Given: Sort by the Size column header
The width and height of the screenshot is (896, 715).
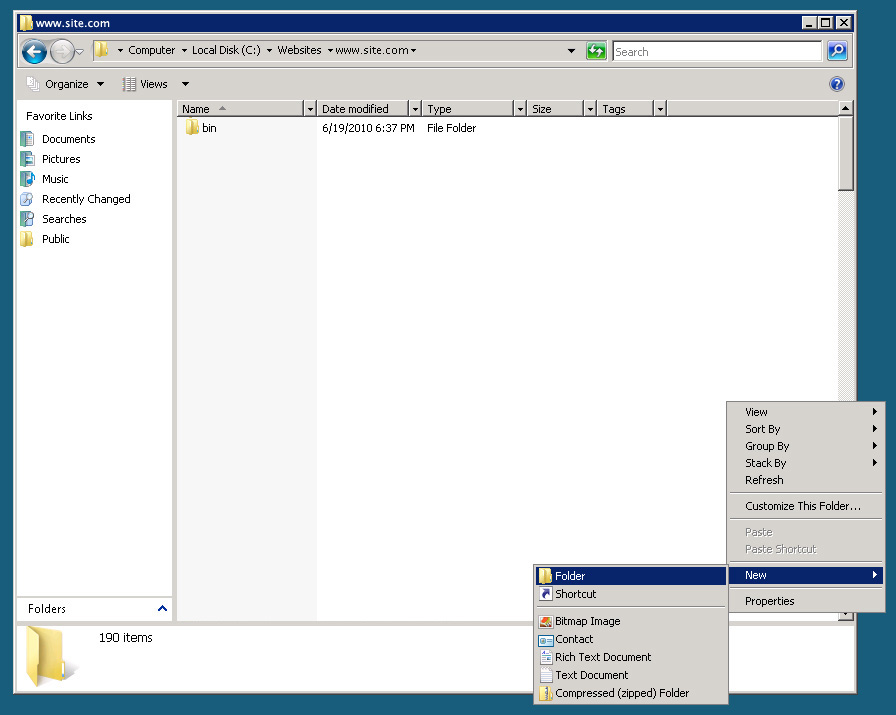Looking at the screenshot, I should 555,109.
